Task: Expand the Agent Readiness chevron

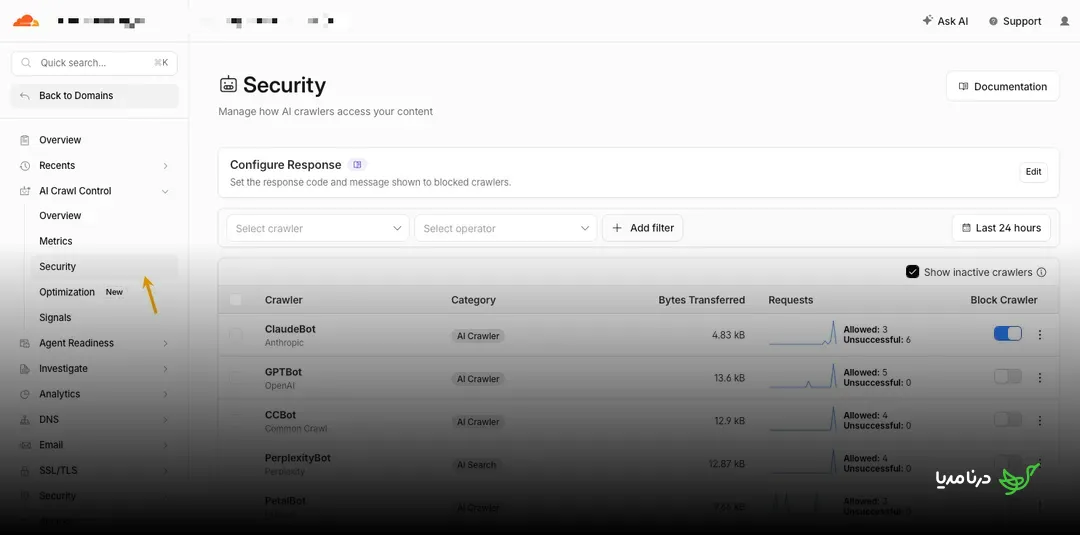Action: tap(165, 343)
